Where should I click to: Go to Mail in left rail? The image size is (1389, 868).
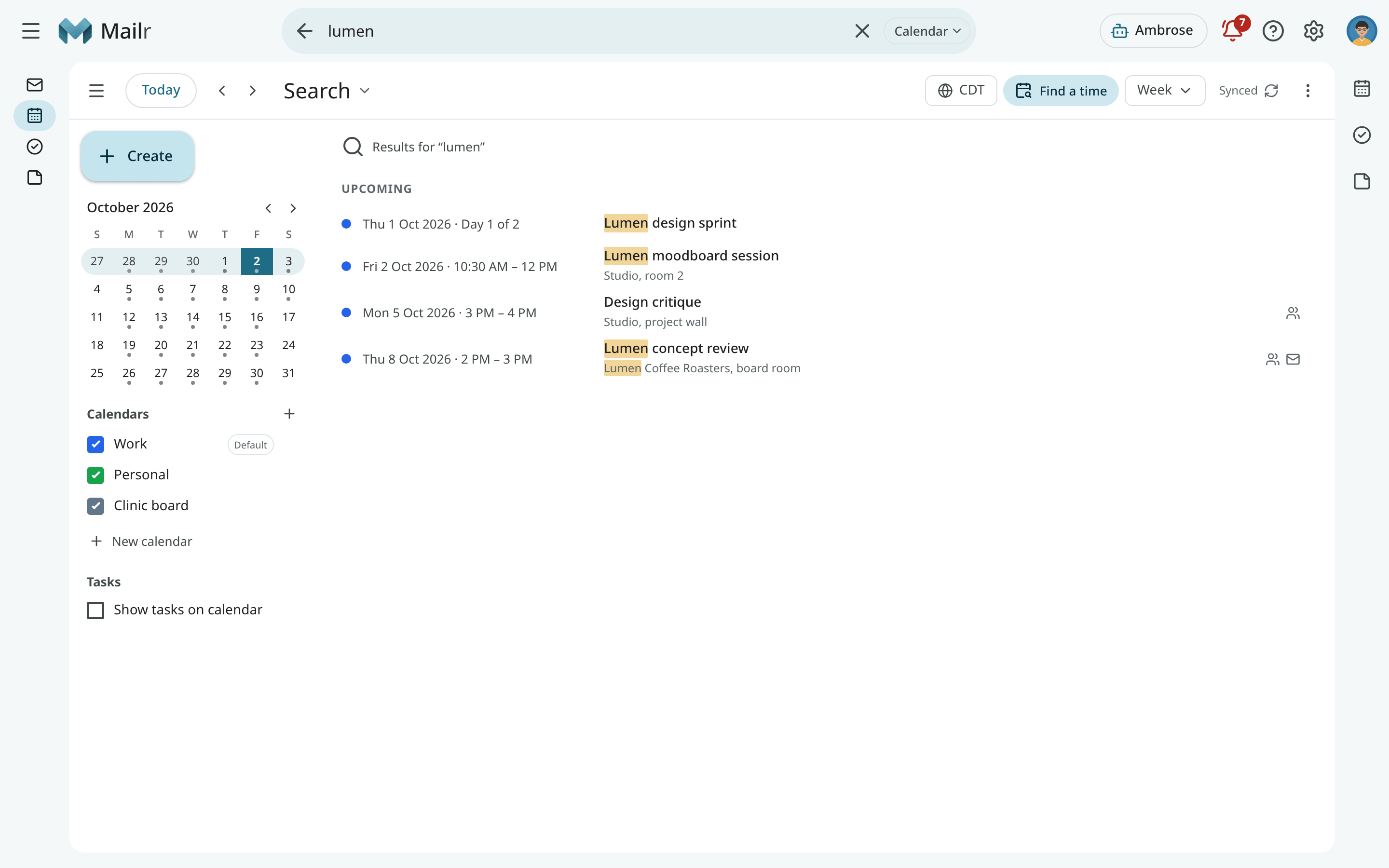tap(35, 85)
